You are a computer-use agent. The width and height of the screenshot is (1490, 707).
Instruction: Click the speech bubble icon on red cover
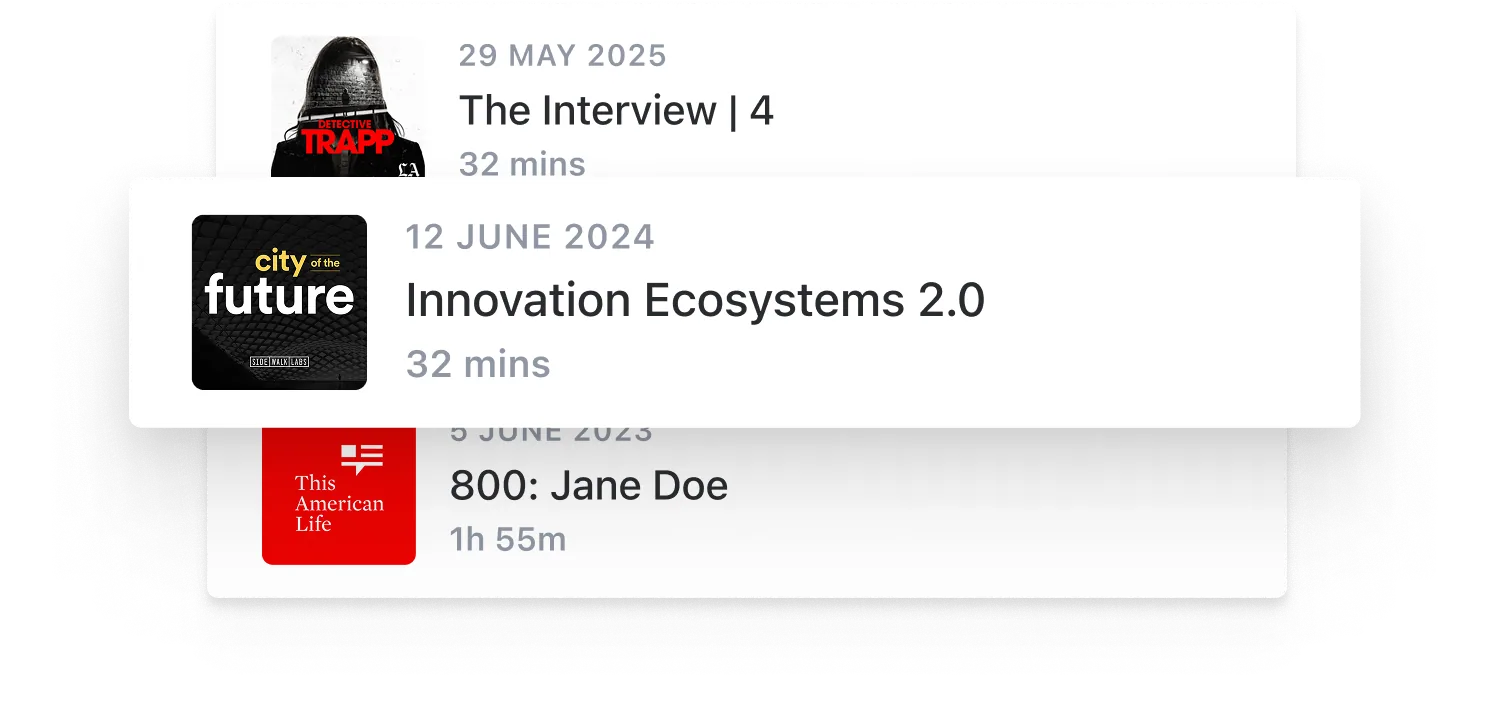point(362,459)
